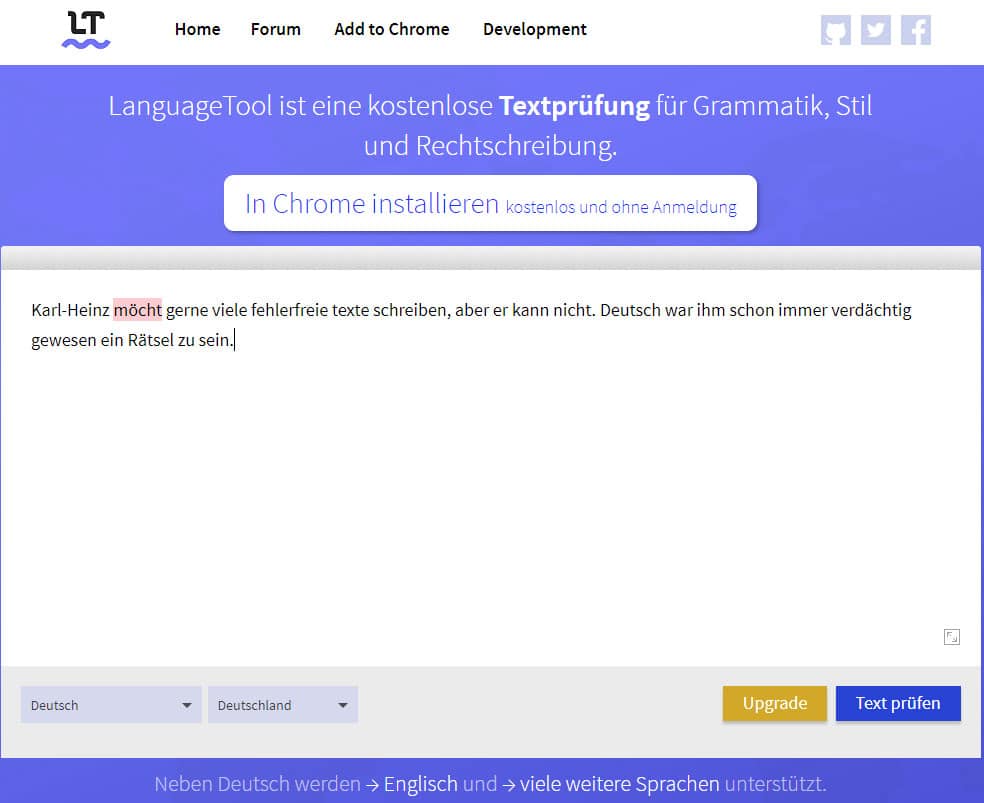Screen dimensions: 984x803
Task: Click the word Karl-Heinz in the text
Action: click(x=70, y=310)
